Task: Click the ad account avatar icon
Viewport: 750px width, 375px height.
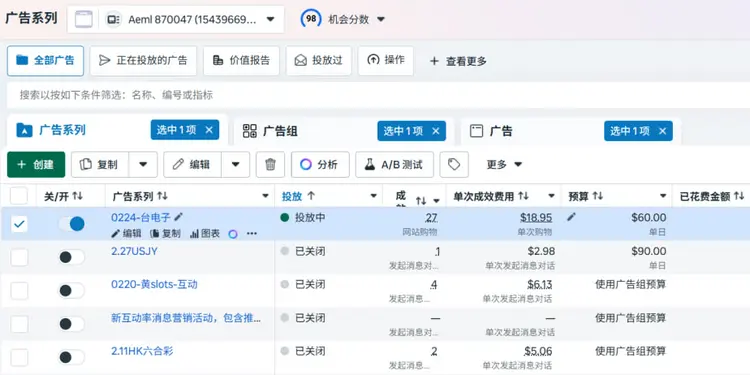Action: (113, 20)
